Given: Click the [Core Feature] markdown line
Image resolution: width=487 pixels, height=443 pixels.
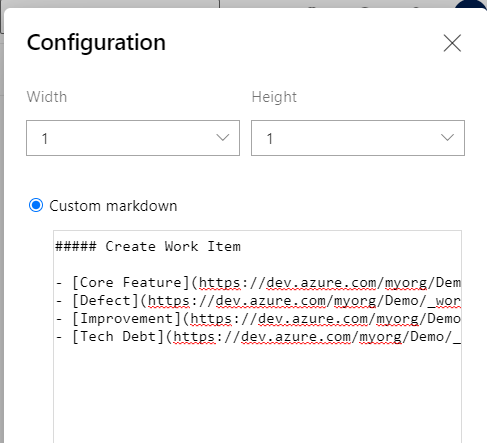Looking at the screenshot, I should (x=258, y=283).
